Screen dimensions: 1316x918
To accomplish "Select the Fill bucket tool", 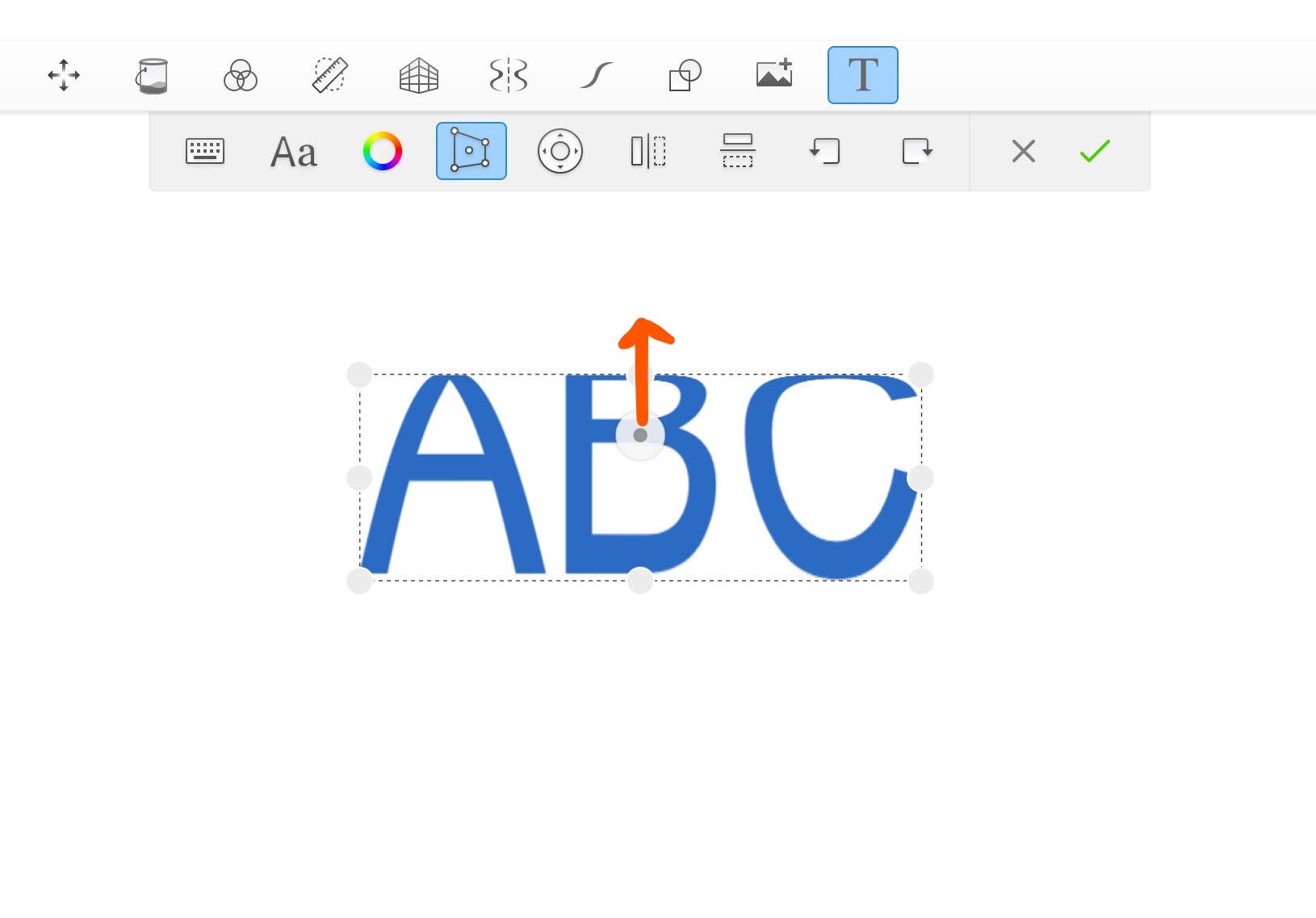I will pos(152,76).
